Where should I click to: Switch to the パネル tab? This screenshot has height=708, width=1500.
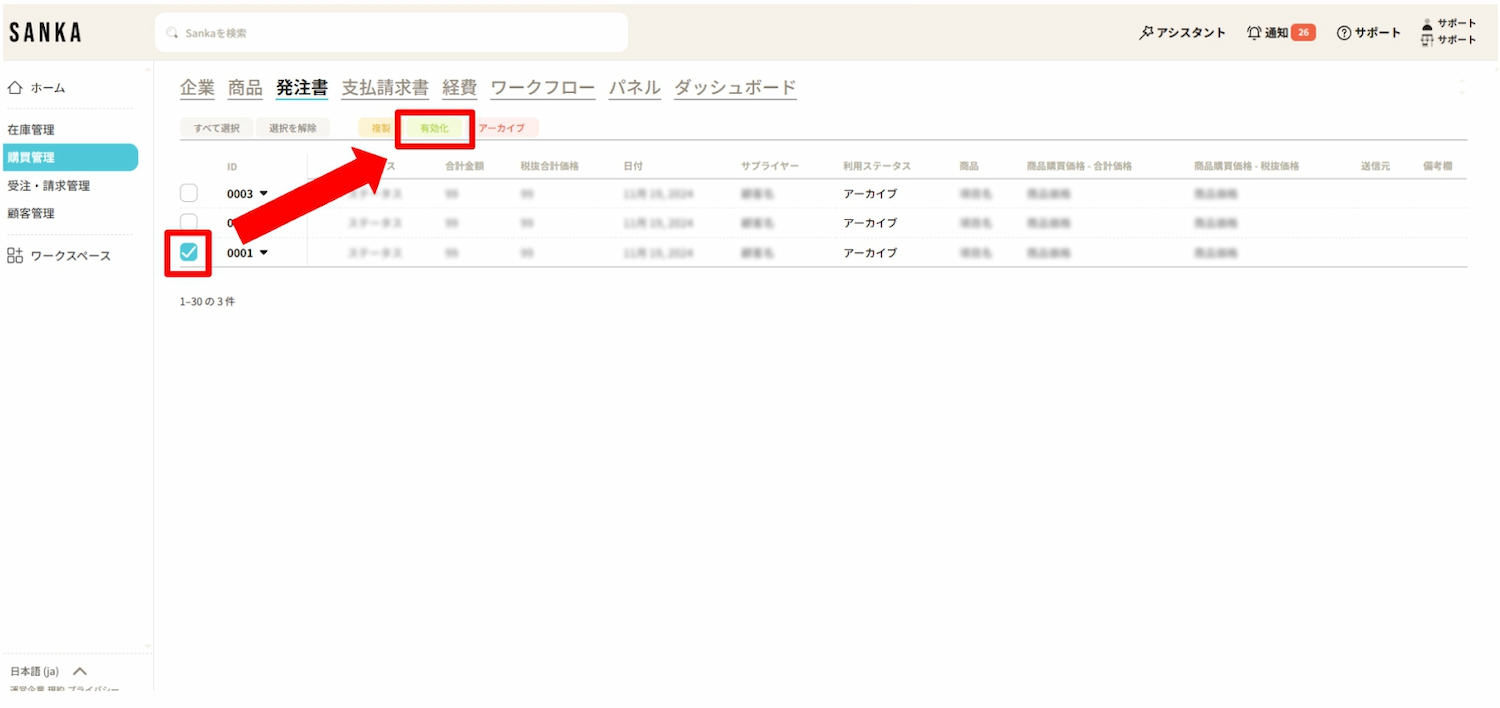tap(635, 88)
